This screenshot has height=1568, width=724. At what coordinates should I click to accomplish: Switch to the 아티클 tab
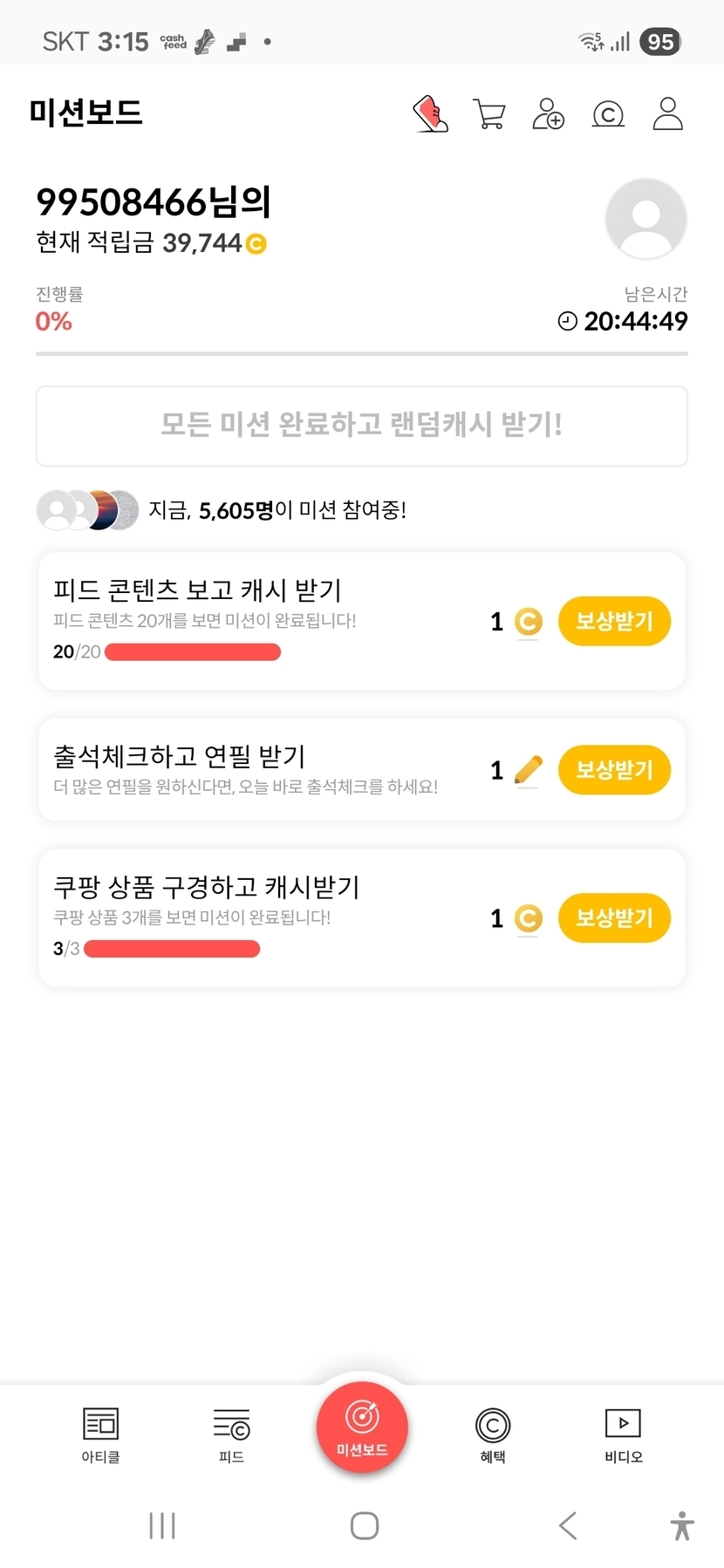pos(100,1435)
